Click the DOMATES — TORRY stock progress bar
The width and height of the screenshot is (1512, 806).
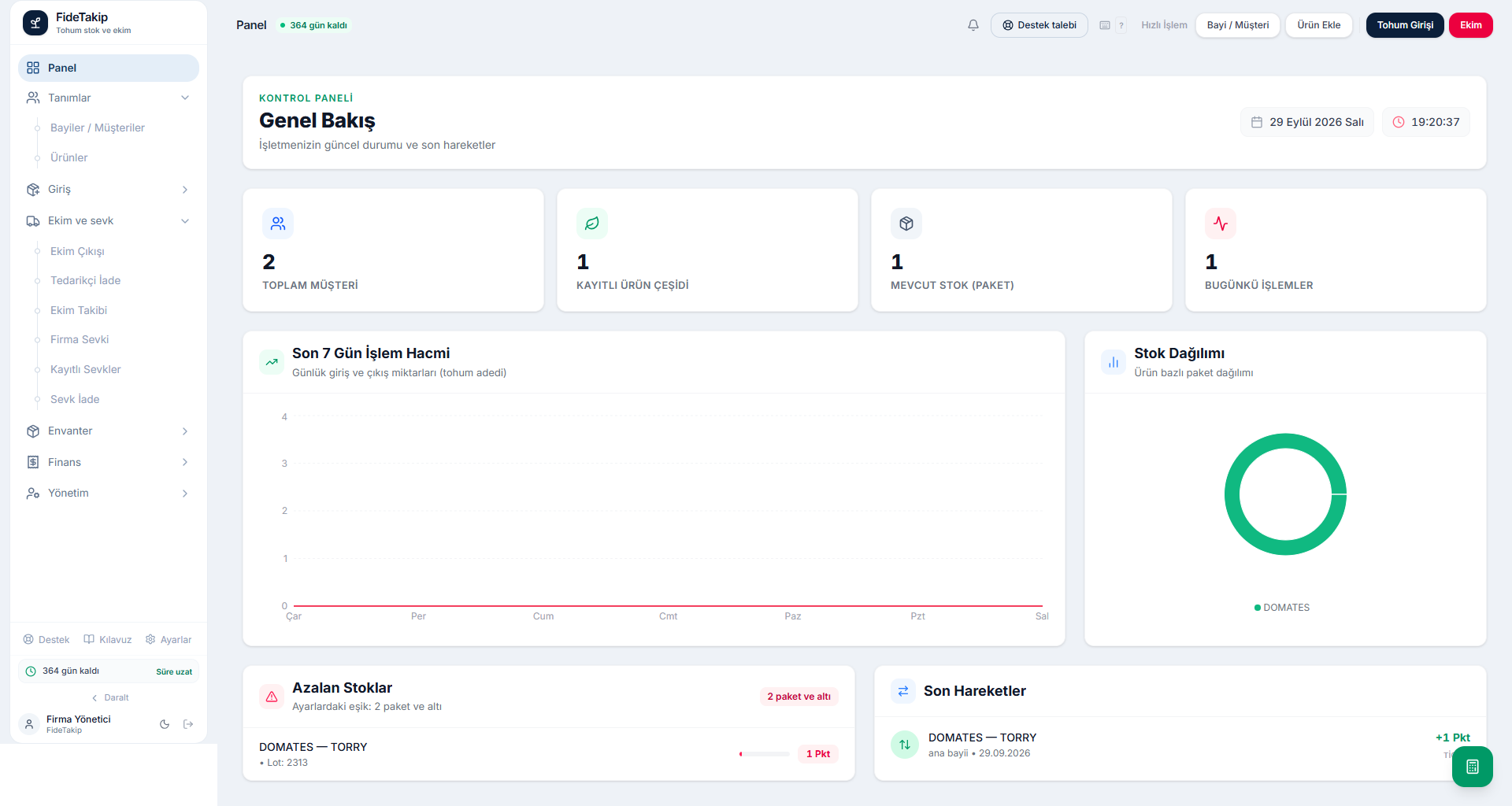[764, 754]
